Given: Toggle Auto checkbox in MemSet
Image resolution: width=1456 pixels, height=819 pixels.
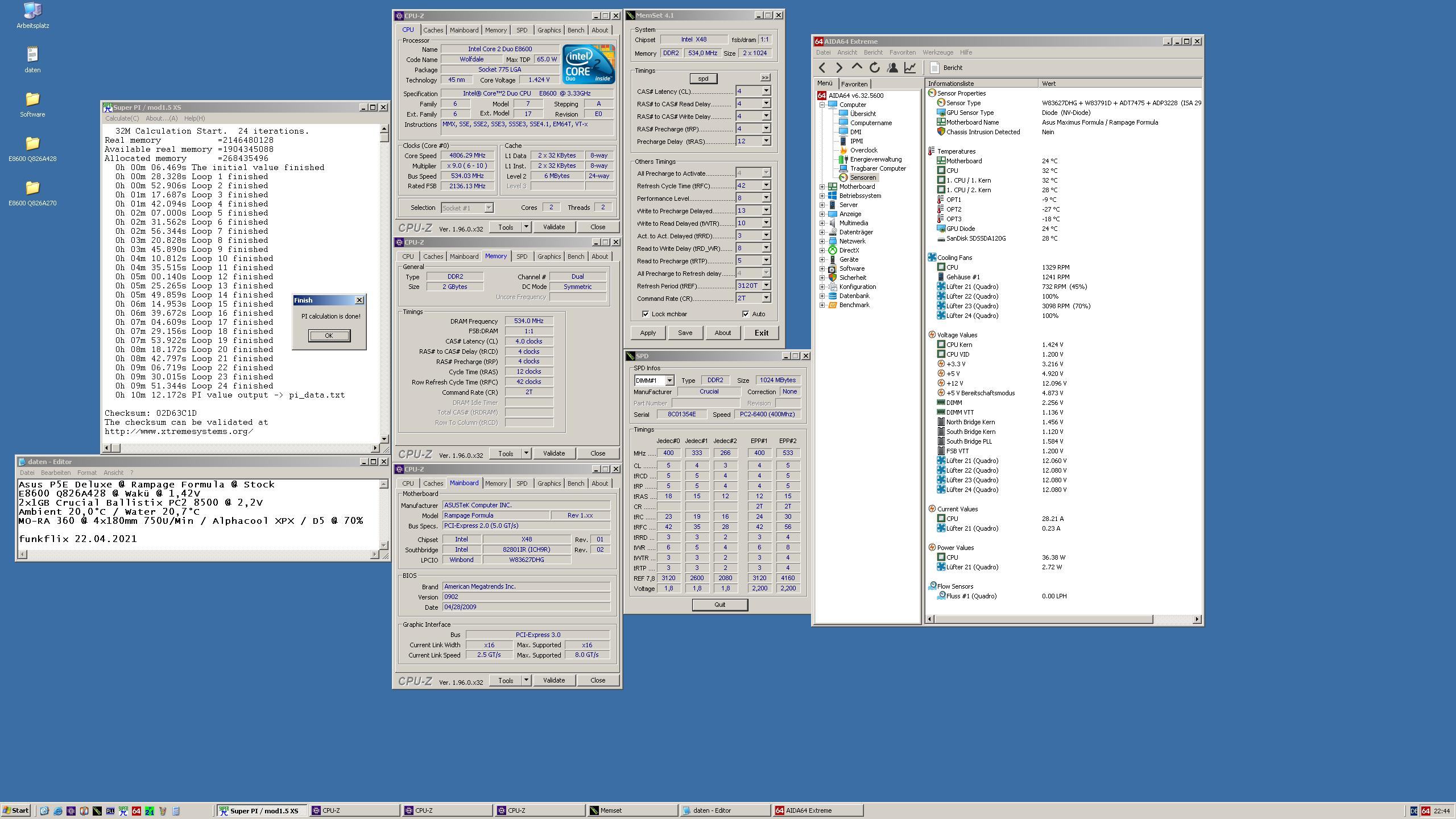Looking at the screenshot, I should click(746, 314).
